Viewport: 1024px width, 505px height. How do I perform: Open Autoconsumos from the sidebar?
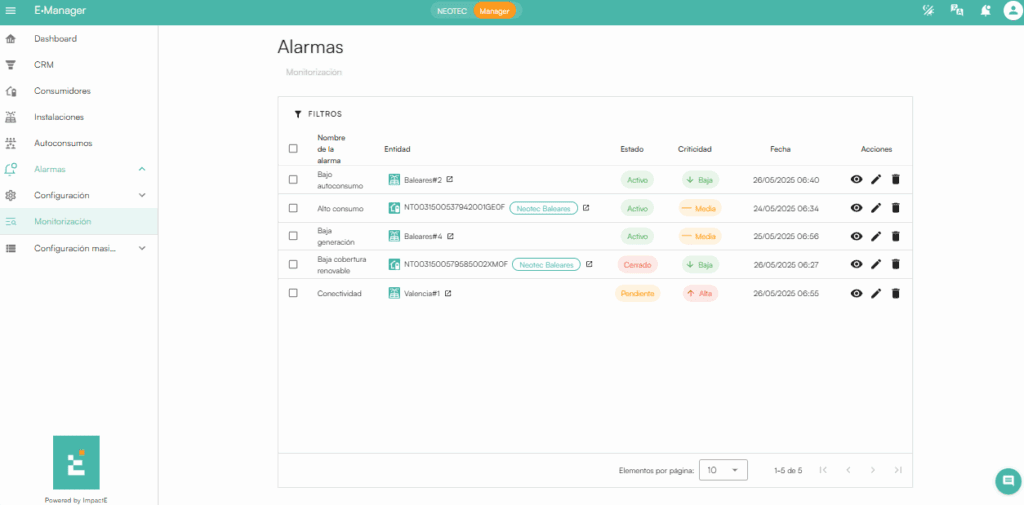[x=62, y=143]
